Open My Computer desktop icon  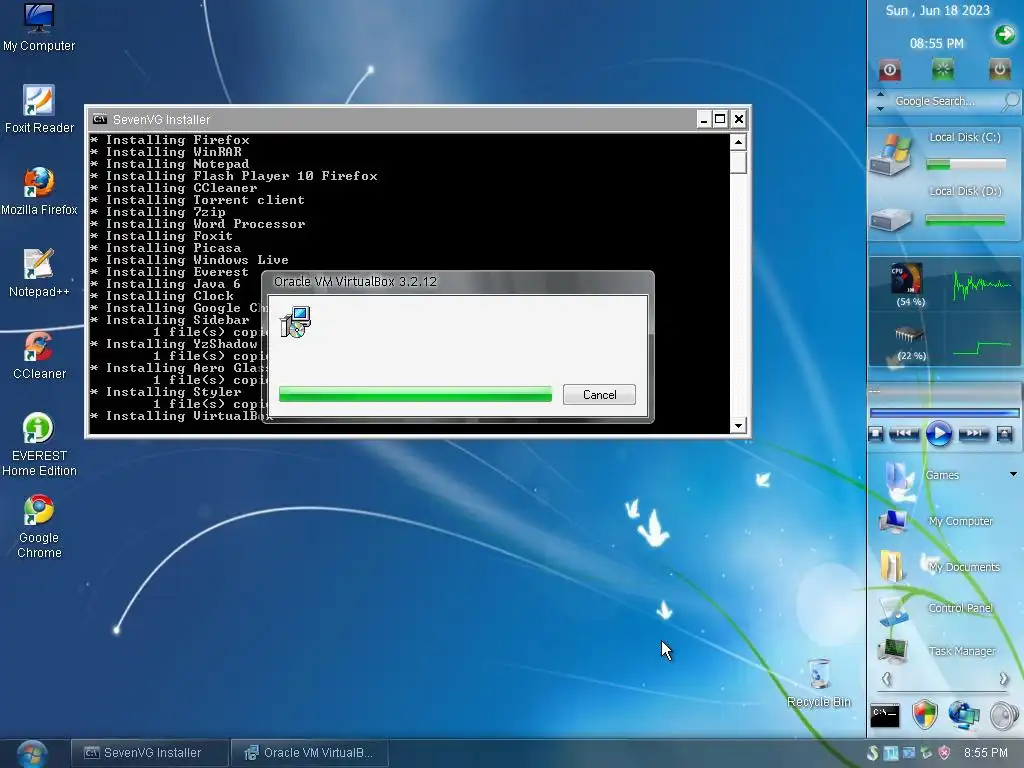[39, 26]
